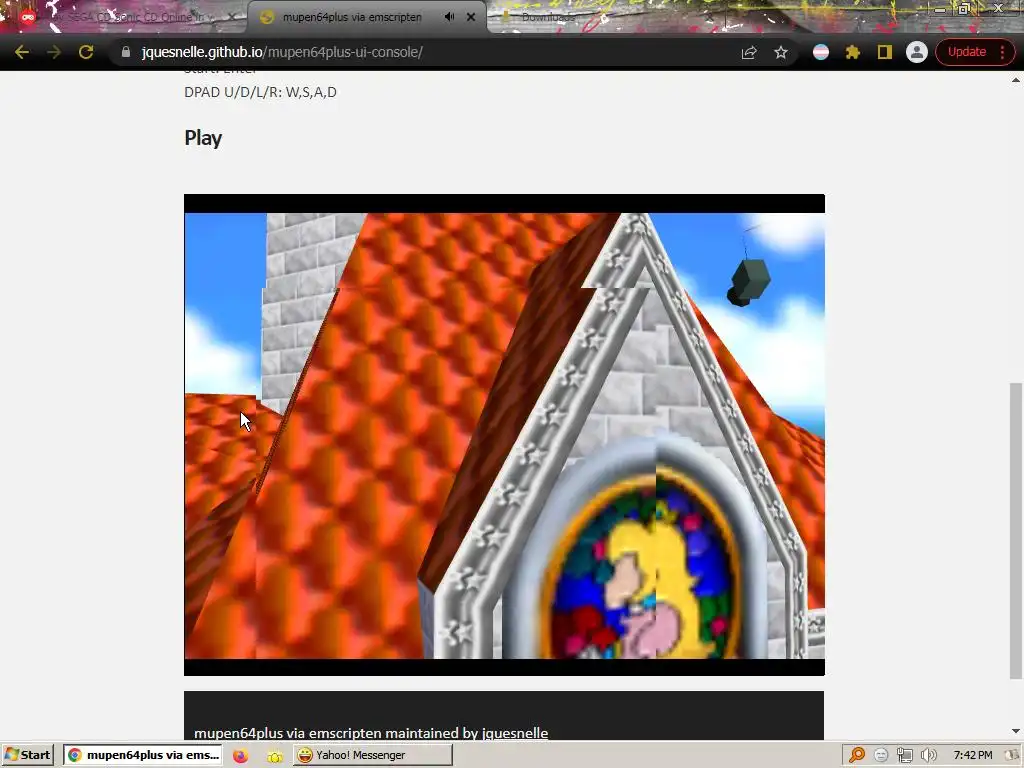Click 'maintained by jquesnelle' footer text
This screenshot has height=768, width=1024.
coord(466,733)
